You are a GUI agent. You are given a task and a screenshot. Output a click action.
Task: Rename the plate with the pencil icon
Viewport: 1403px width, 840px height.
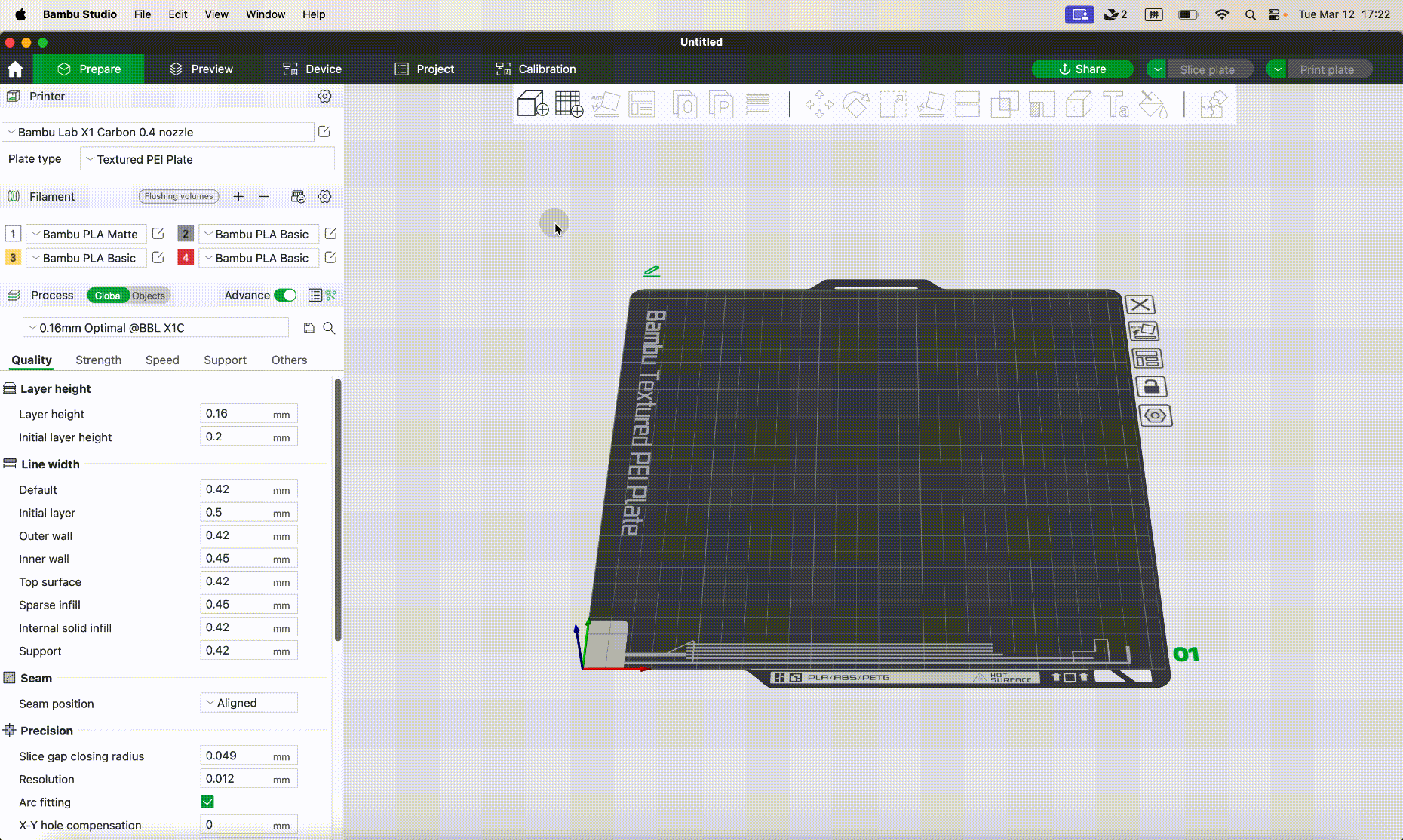point(652,271)
